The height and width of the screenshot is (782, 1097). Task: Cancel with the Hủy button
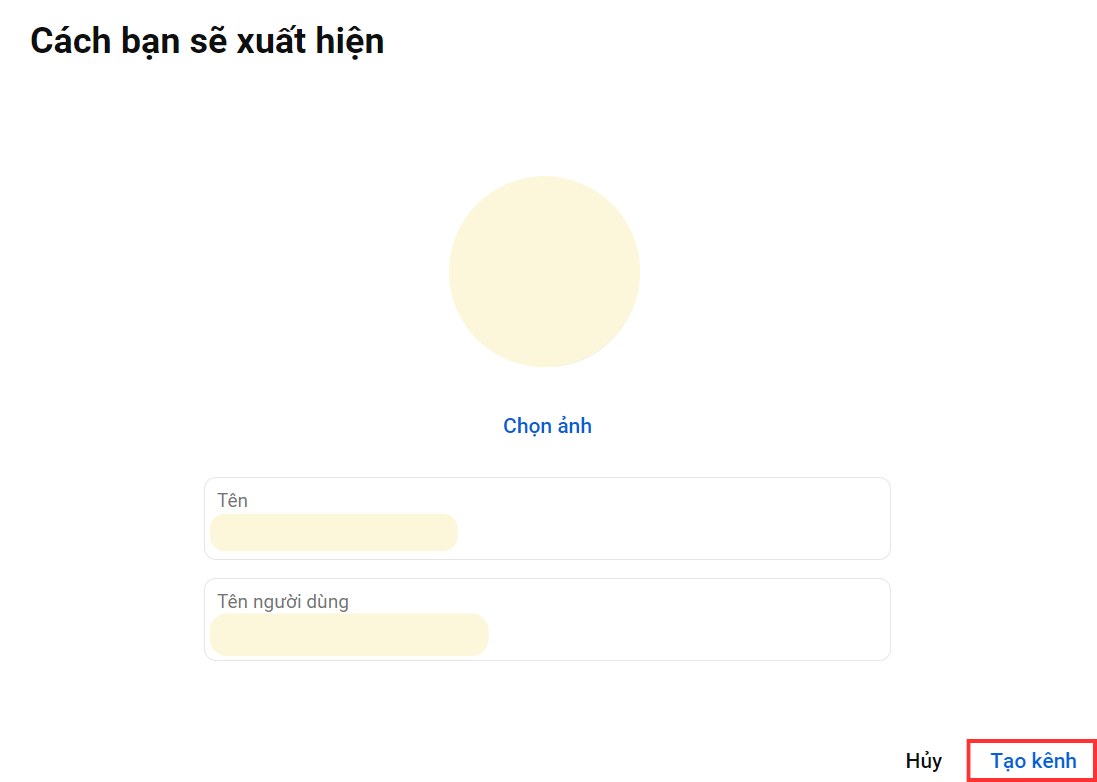pyautogui.click(x=923, y=761)
